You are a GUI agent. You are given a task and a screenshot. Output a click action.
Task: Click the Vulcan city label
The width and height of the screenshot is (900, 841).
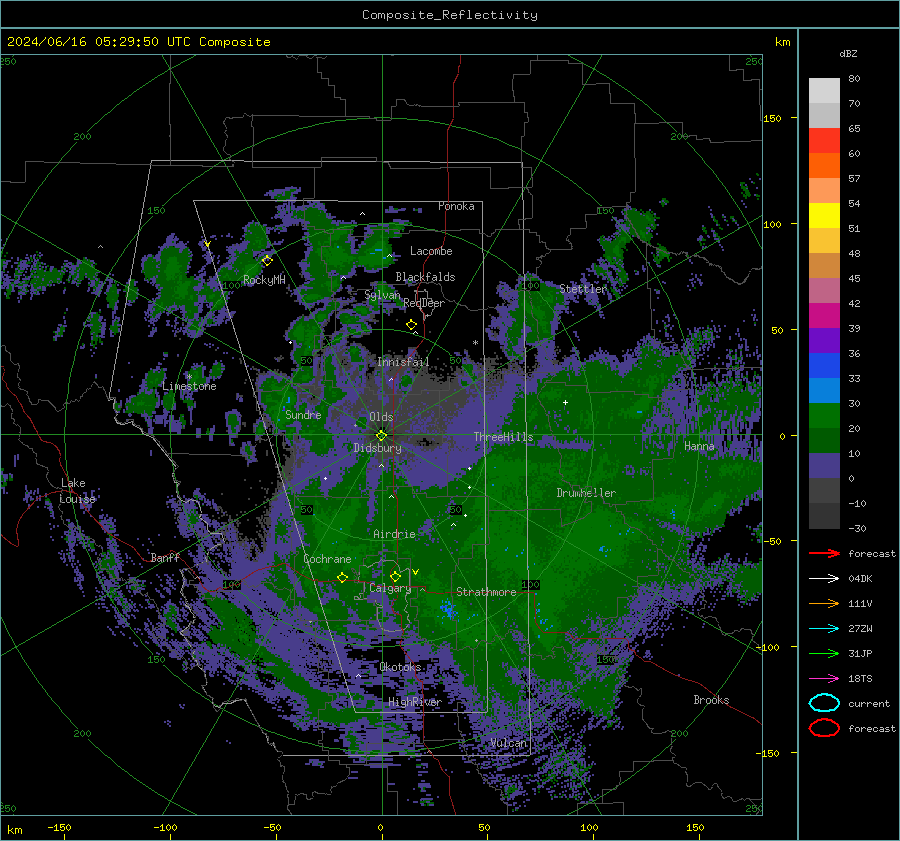(x=508, y=743)
